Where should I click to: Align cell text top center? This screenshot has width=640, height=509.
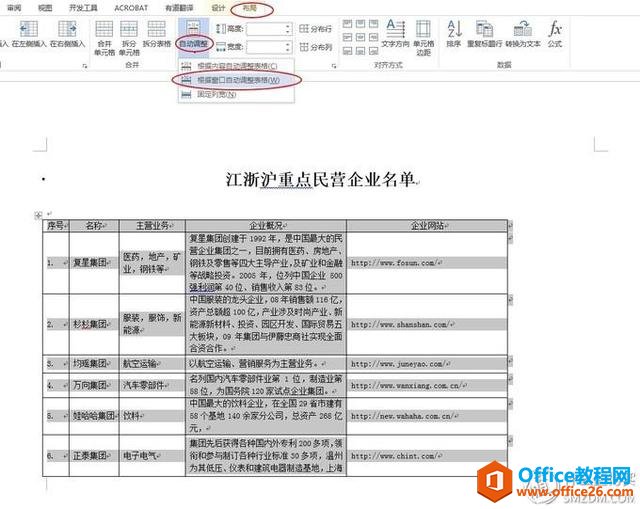pyautogui.click(x=360, y=24)
